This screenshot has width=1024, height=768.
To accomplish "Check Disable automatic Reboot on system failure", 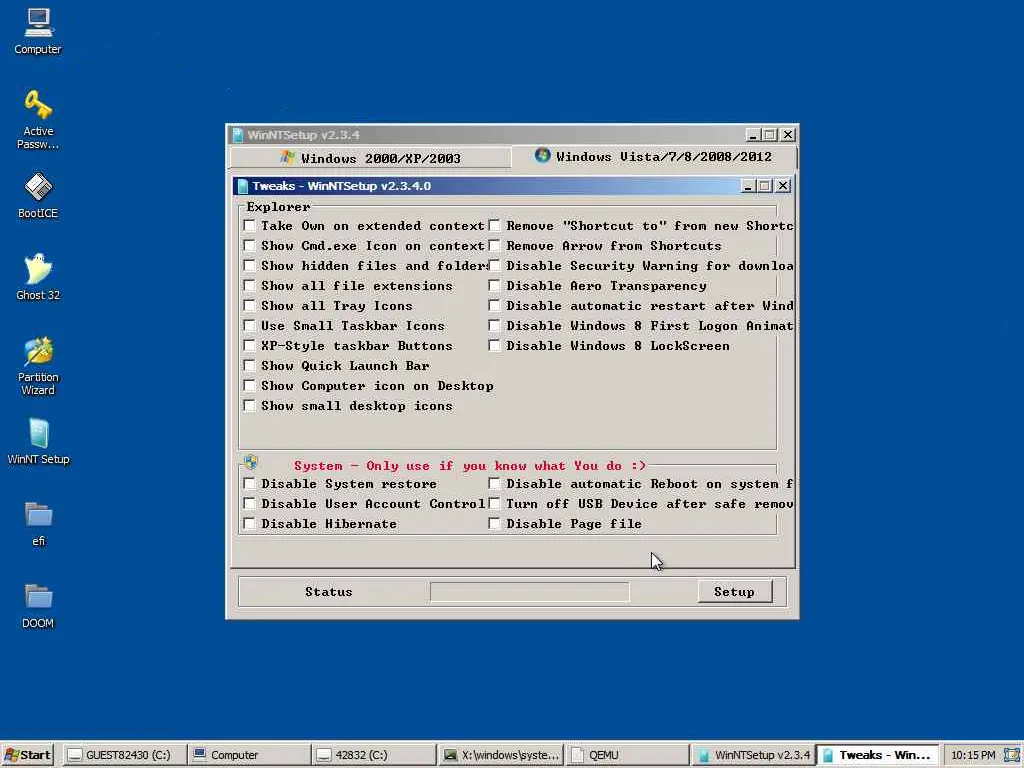I will click(x=494, y=484).
